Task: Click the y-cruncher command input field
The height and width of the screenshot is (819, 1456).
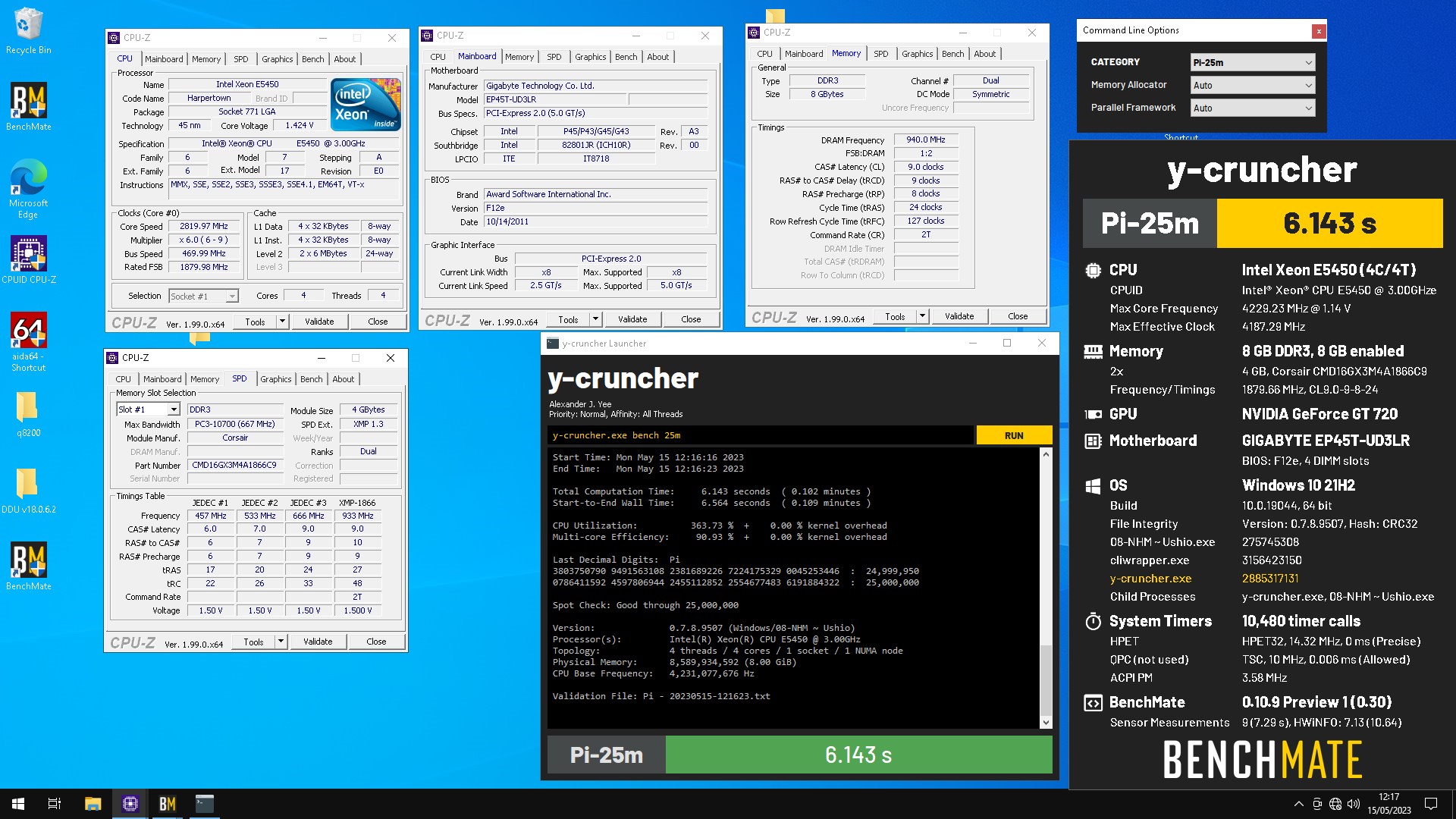Action: point(760,435)
